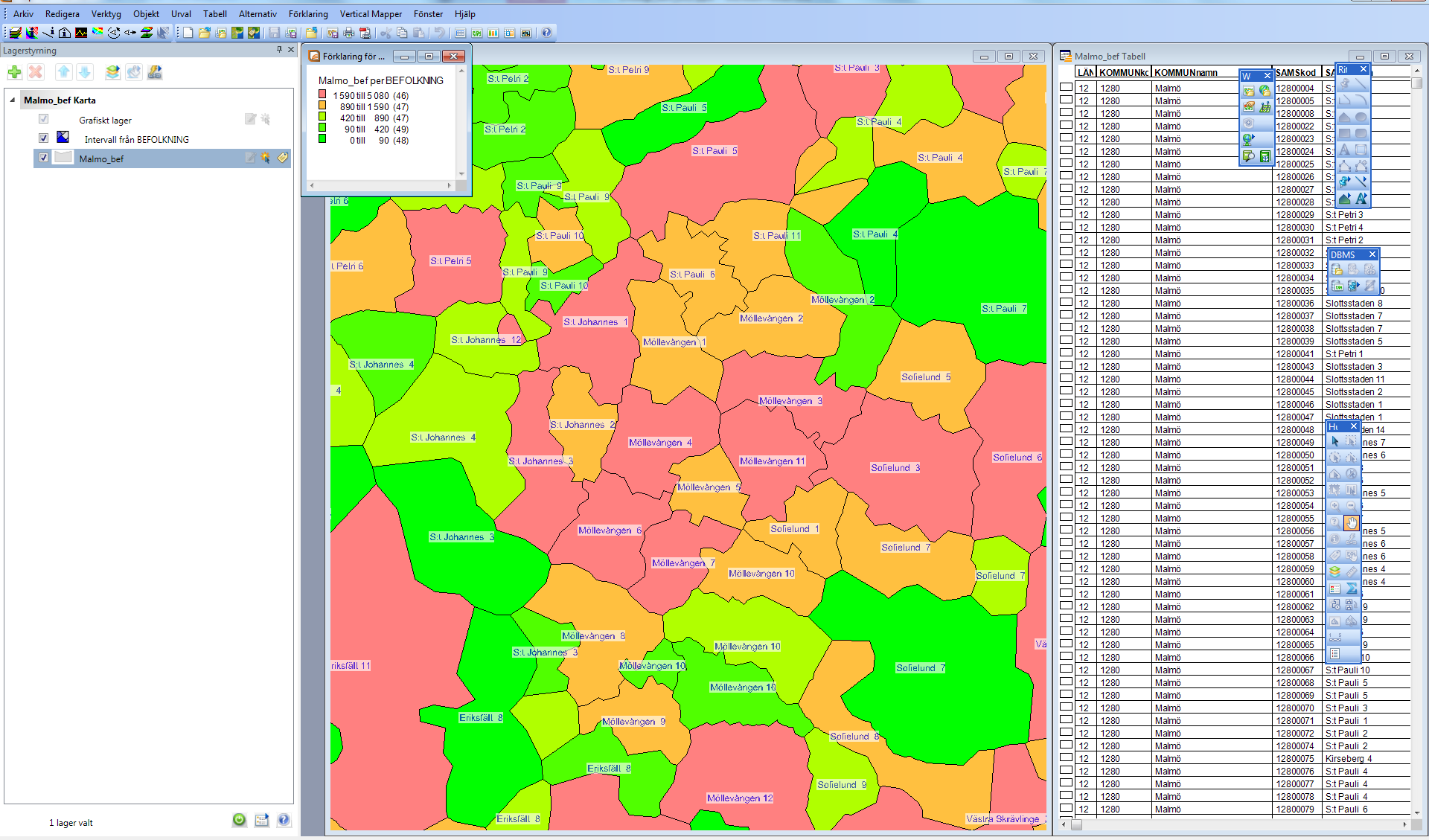Click the Sigma statistics icon
The width and height of the screenshot is (1429, 840).
[x=1352, y=588]
